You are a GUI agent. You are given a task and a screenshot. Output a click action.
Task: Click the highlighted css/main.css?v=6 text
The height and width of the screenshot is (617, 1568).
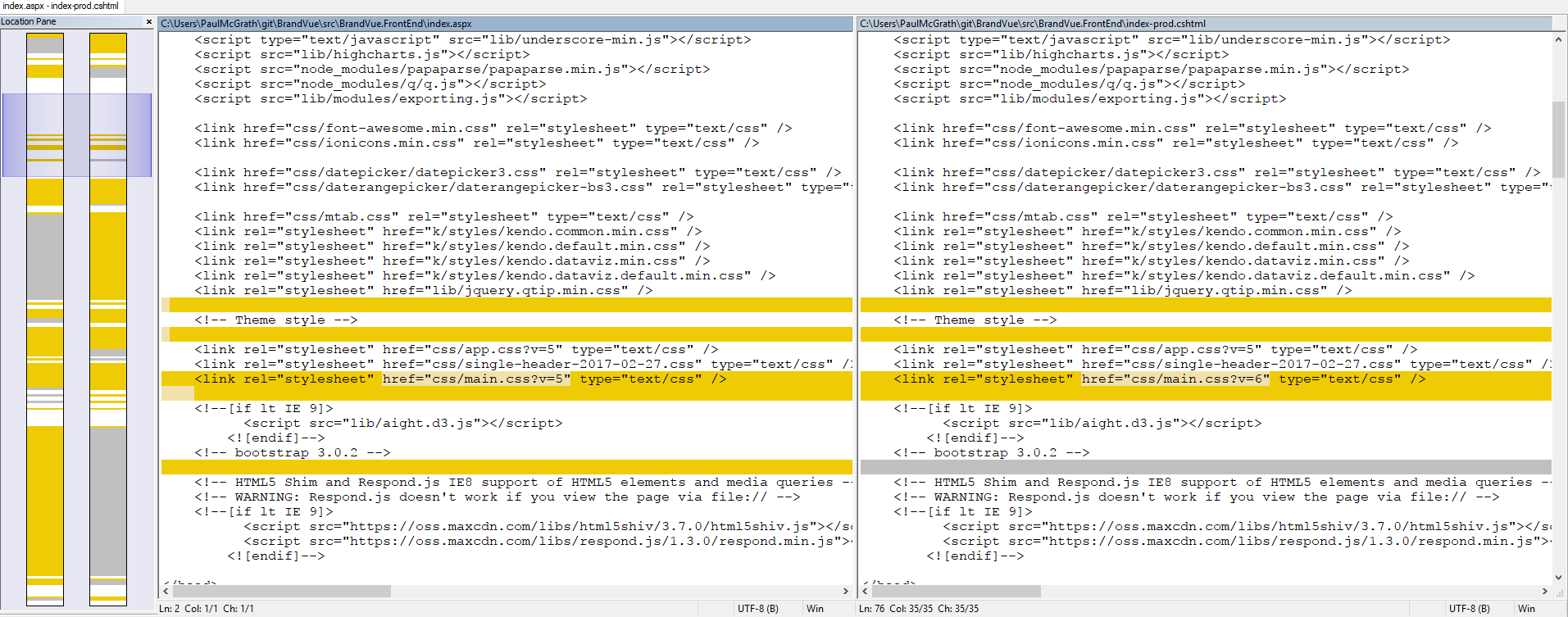[1175, 379]
